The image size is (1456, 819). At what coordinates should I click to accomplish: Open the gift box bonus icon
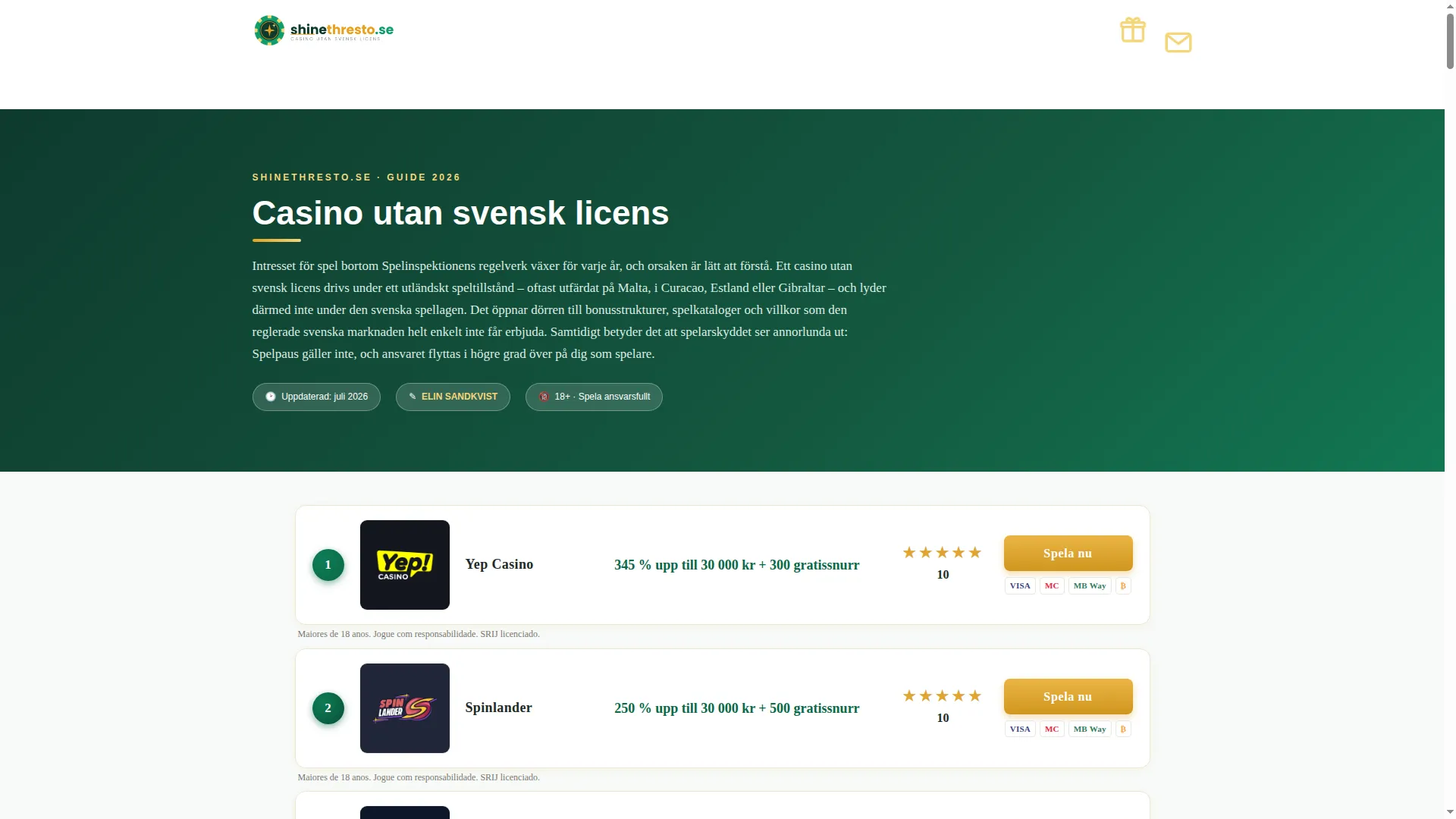pyautogui.click(x=1133, y=30)
